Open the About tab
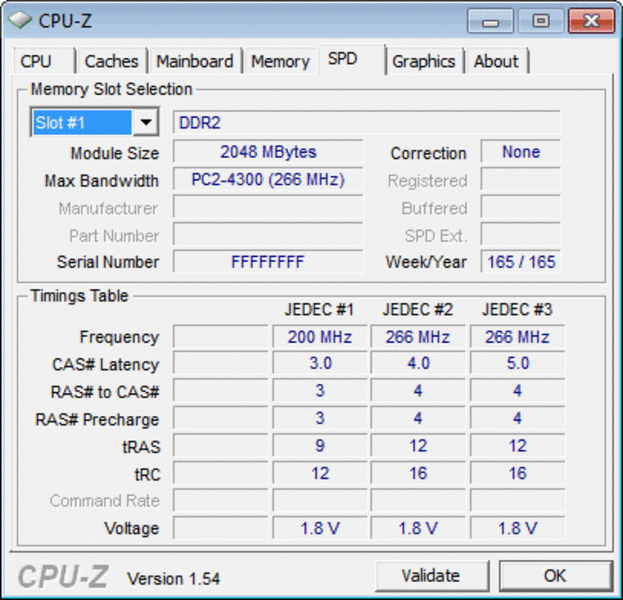This screenshot has height=600, width=623. point(496,61)
